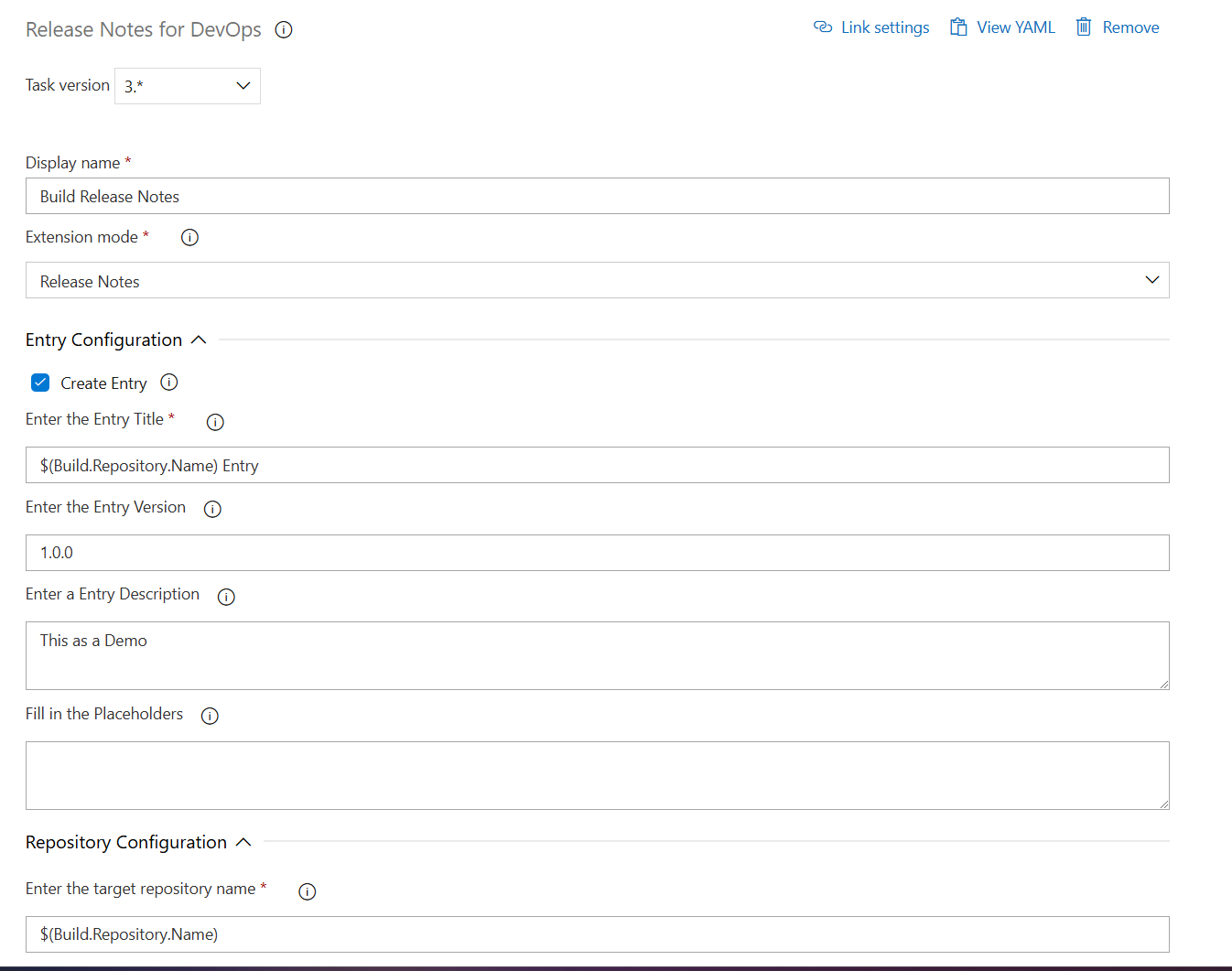Open the Extension mode dropdown

(1151, 280)
